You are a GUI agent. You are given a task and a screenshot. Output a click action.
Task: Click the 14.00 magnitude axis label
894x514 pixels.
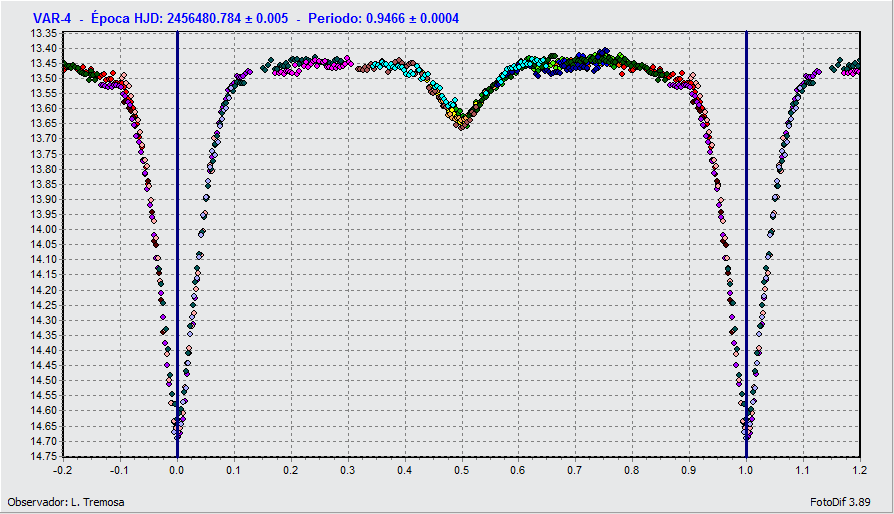pos(45,230)
